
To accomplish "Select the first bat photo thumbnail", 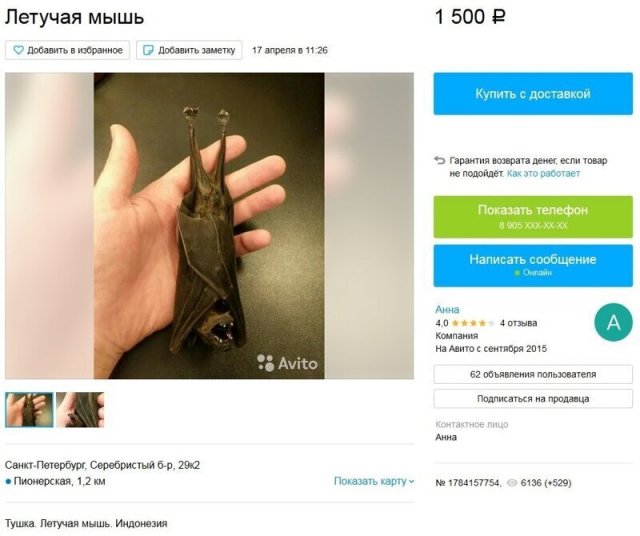I will click(29, 409).
